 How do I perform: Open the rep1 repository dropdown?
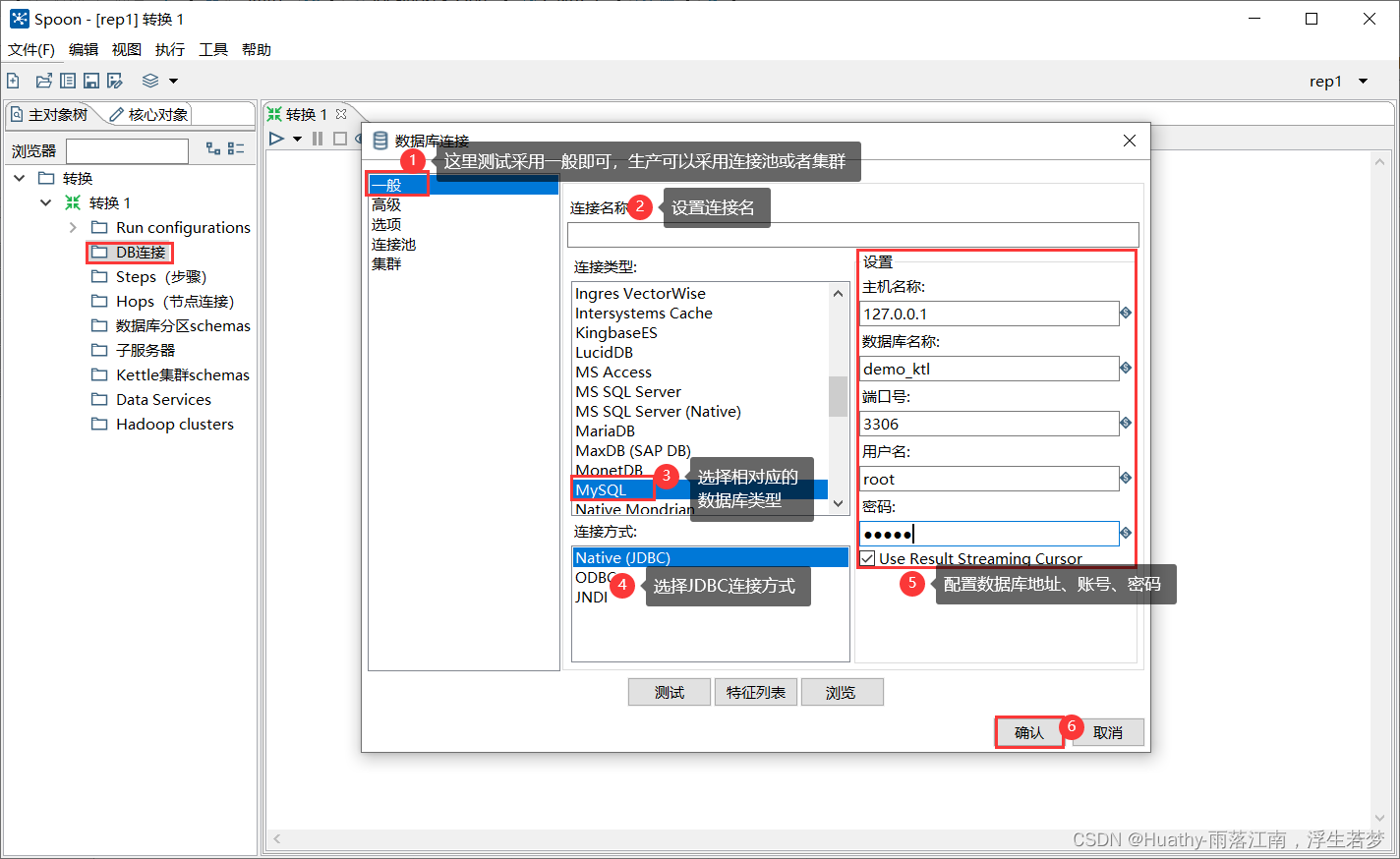tap(1363, 82)
